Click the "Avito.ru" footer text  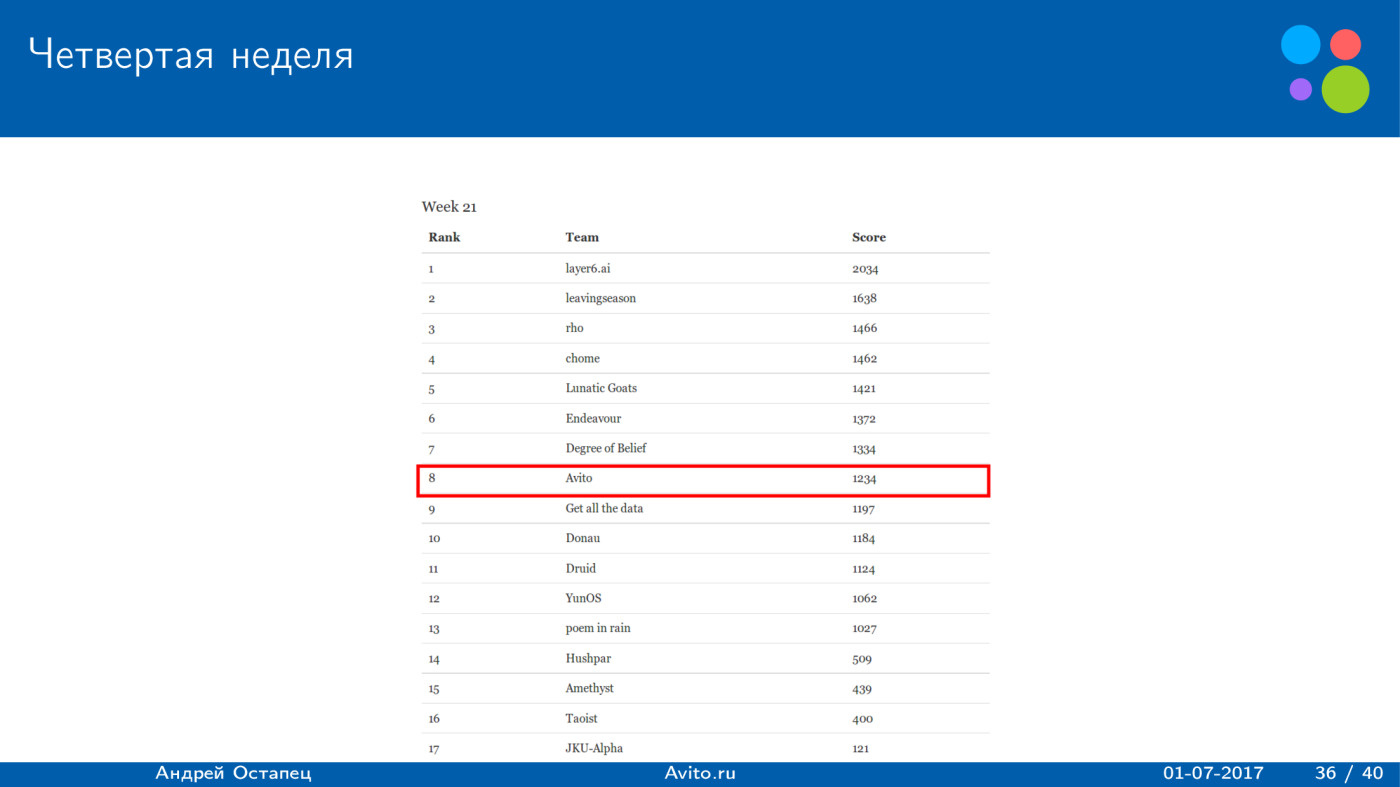click(x=700, y=774)
